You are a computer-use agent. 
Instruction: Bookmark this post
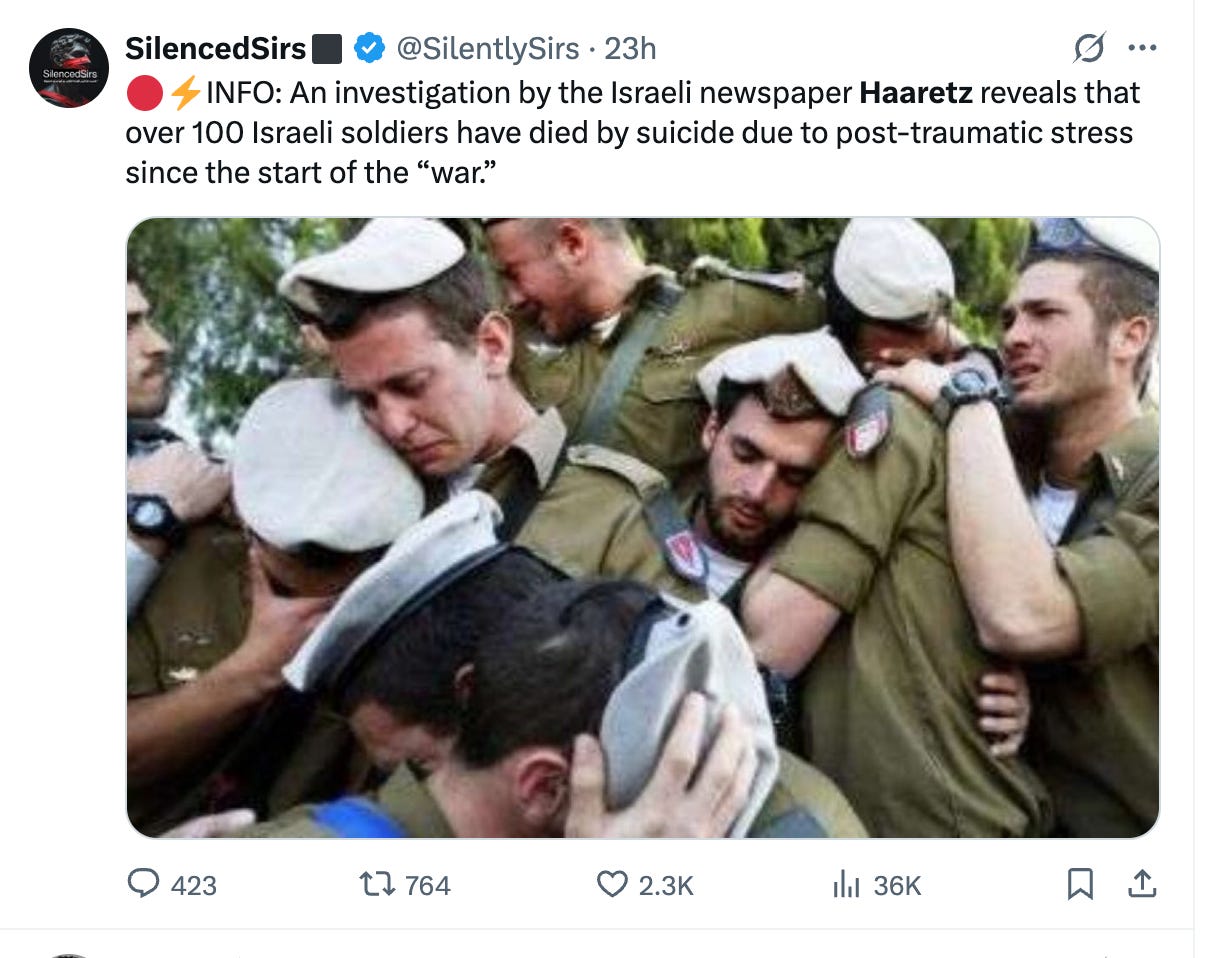1080,884
